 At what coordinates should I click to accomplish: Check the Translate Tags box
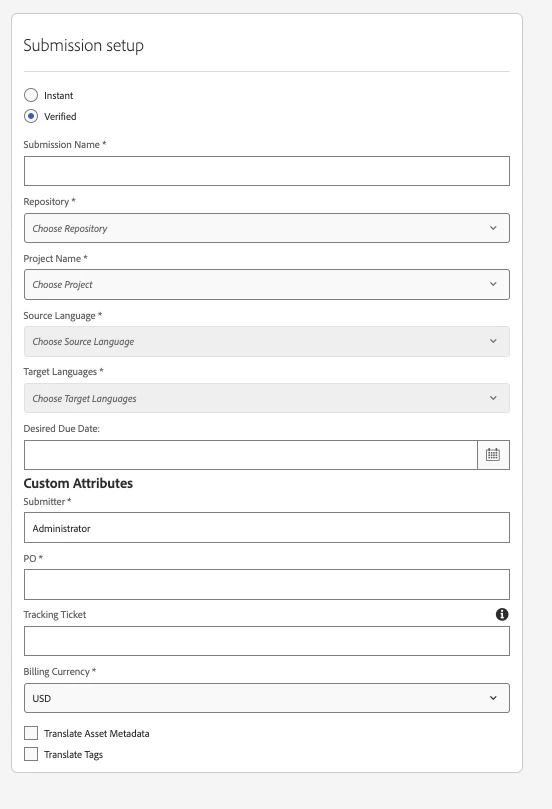(x=31, y=754)
